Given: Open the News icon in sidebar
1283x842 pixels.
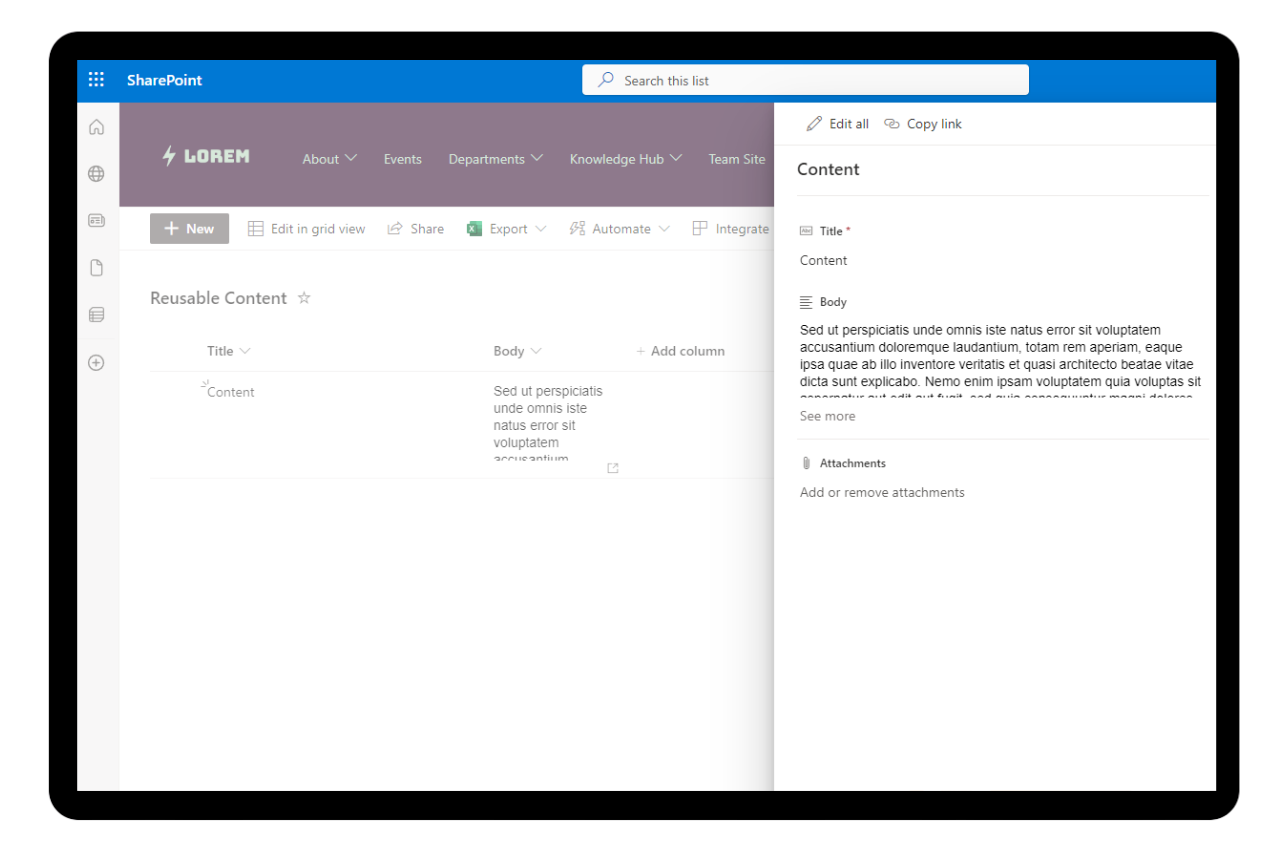Looking at the screenshot, I should (96, 220).
